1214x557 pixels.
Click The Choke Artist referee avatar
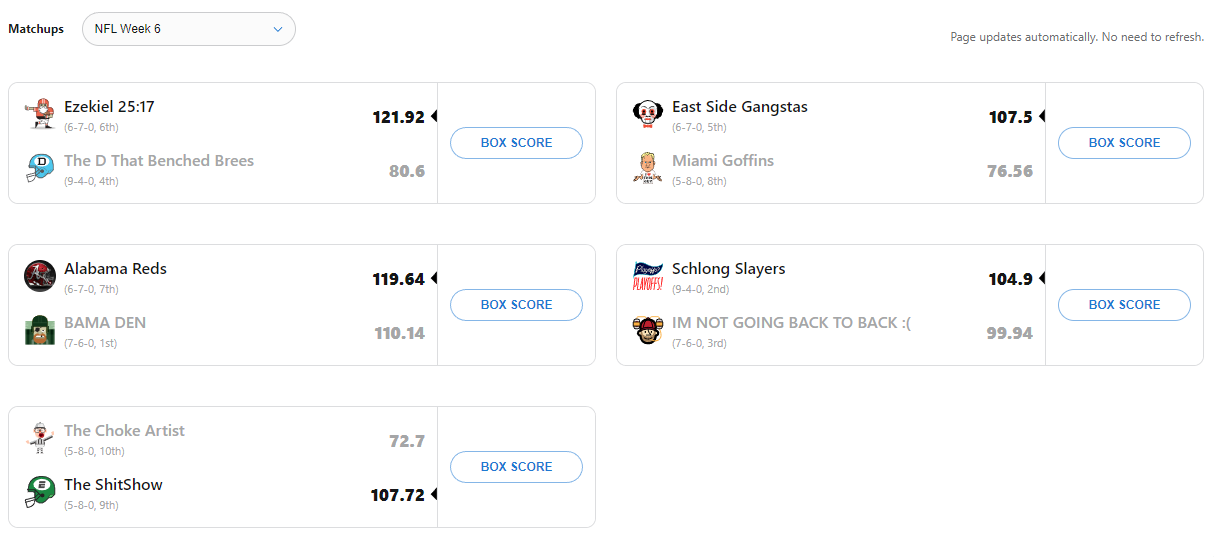click(x=40, y=438)
